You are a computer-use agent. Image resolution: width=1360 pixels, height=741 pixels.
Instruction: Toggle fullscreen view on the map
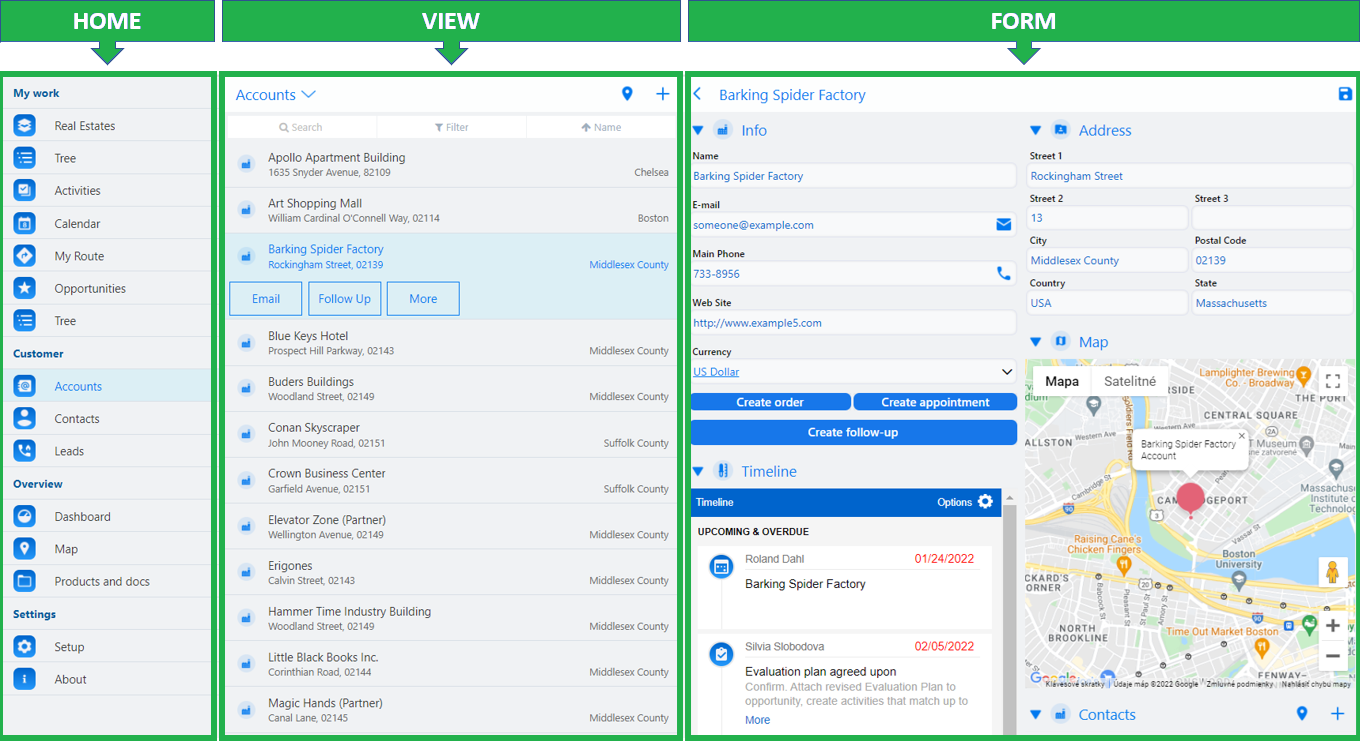1331,381
